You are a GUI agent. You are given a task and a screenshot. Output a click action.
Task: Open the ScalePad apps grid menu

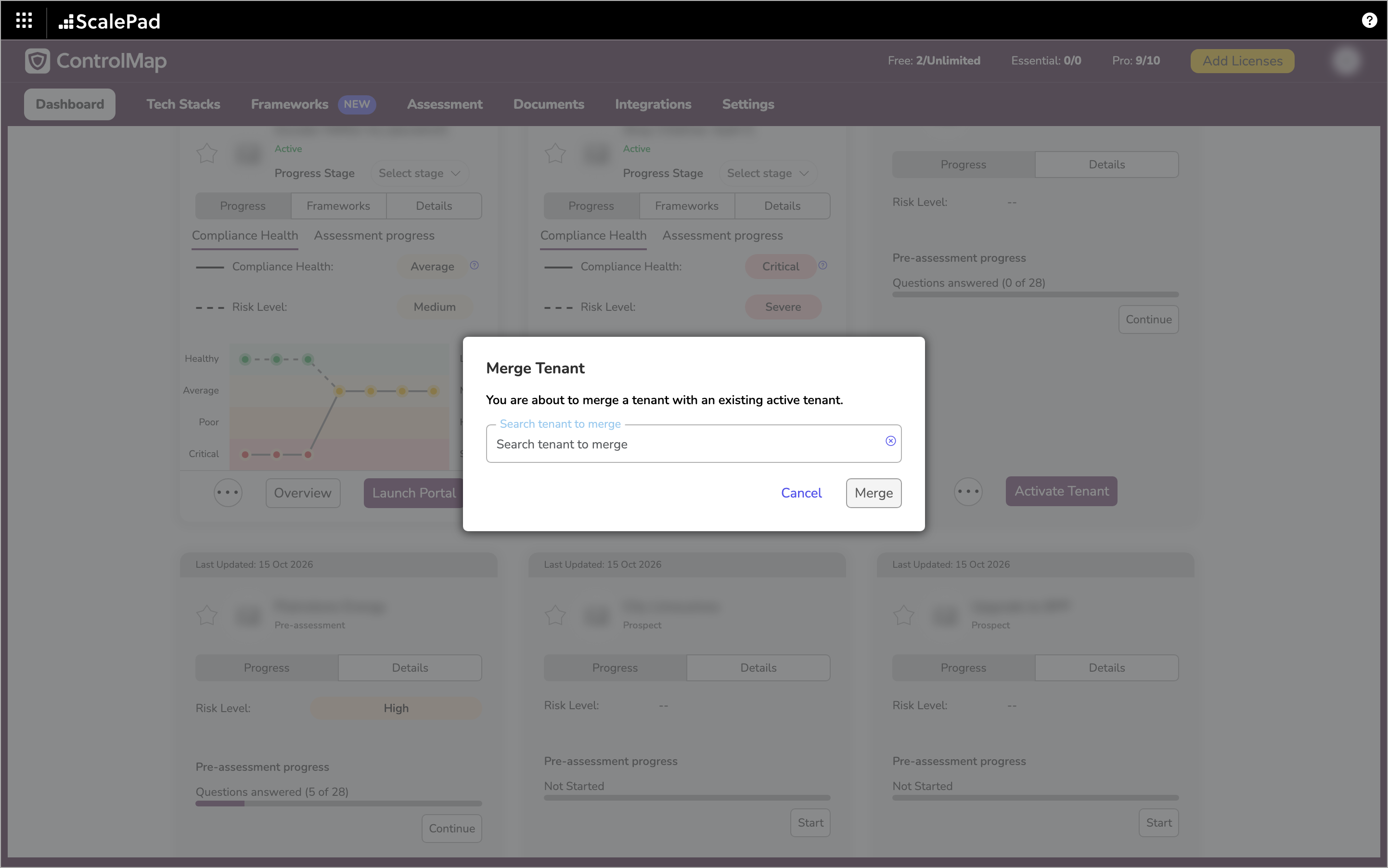coord(24,21)
